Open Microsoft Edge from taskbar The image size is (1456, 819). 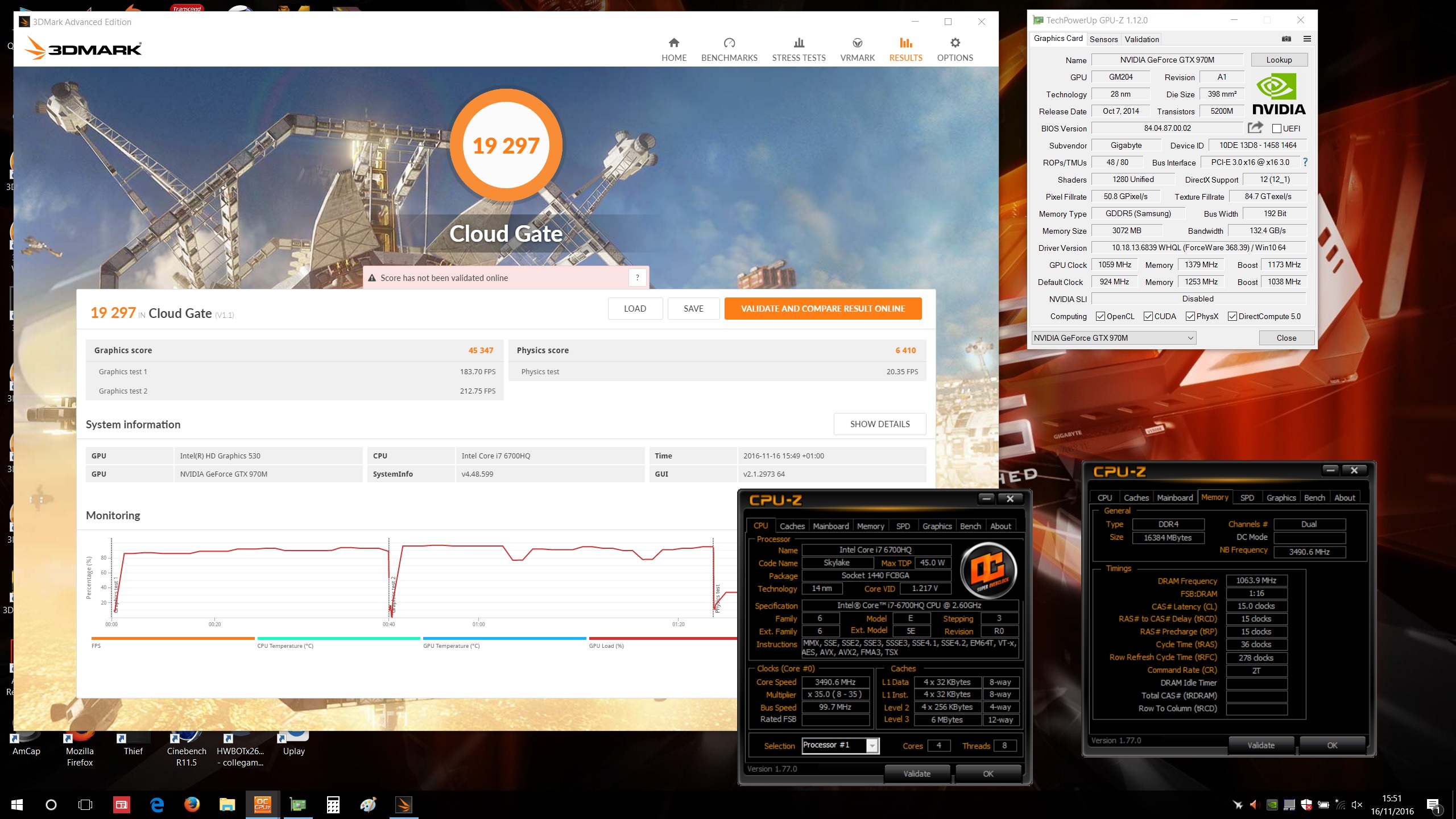[157, 804]
